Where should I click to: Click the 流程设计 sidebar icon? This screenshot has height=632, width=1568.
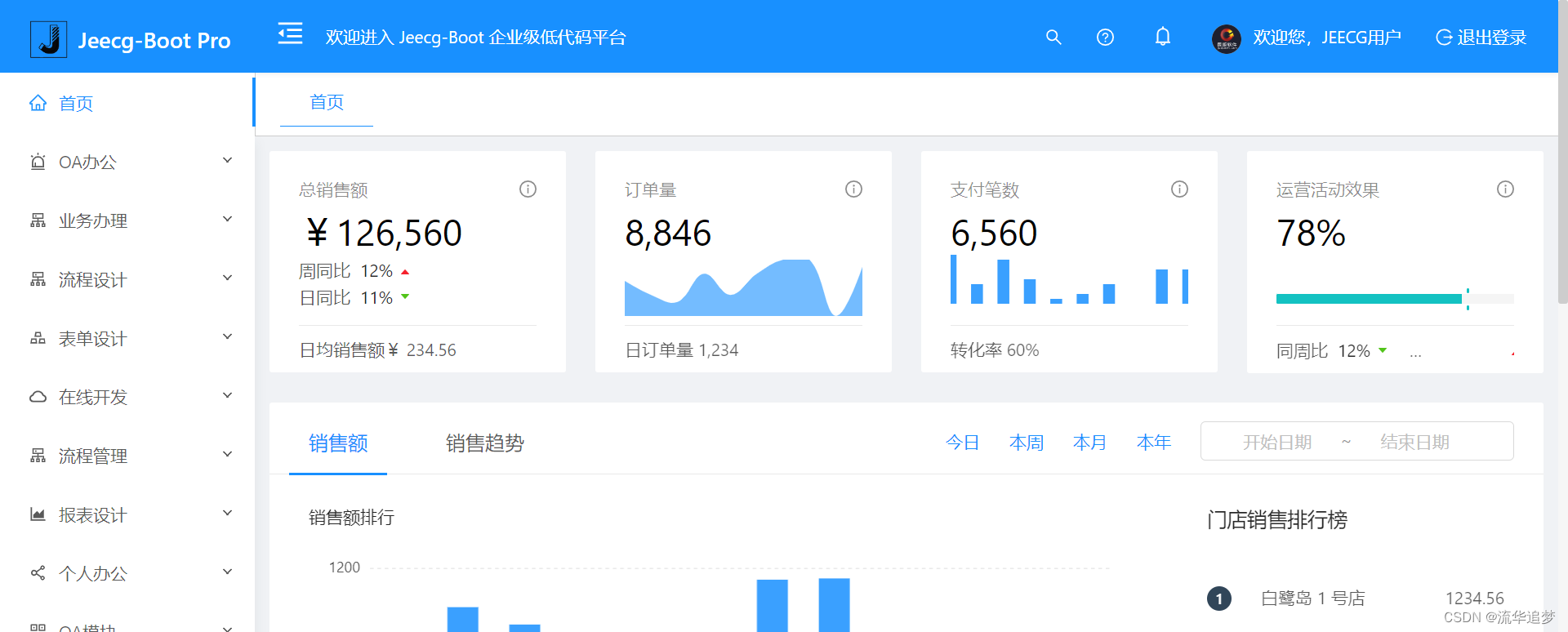coord(38,279)
